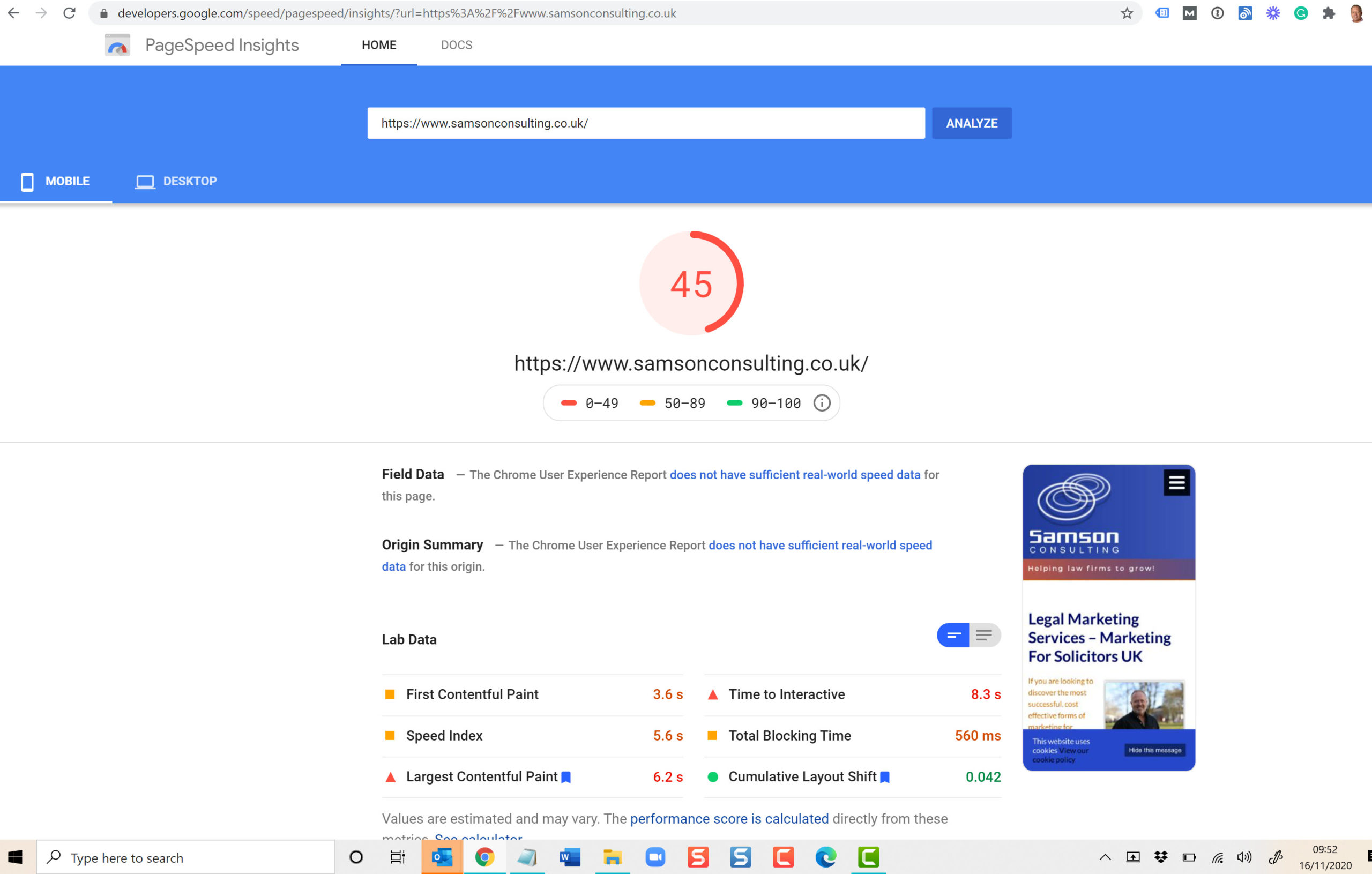Click the 6.2 s Largest Contentful Paint value
The image size is (1372, 874).
click(x=668, y=777)
